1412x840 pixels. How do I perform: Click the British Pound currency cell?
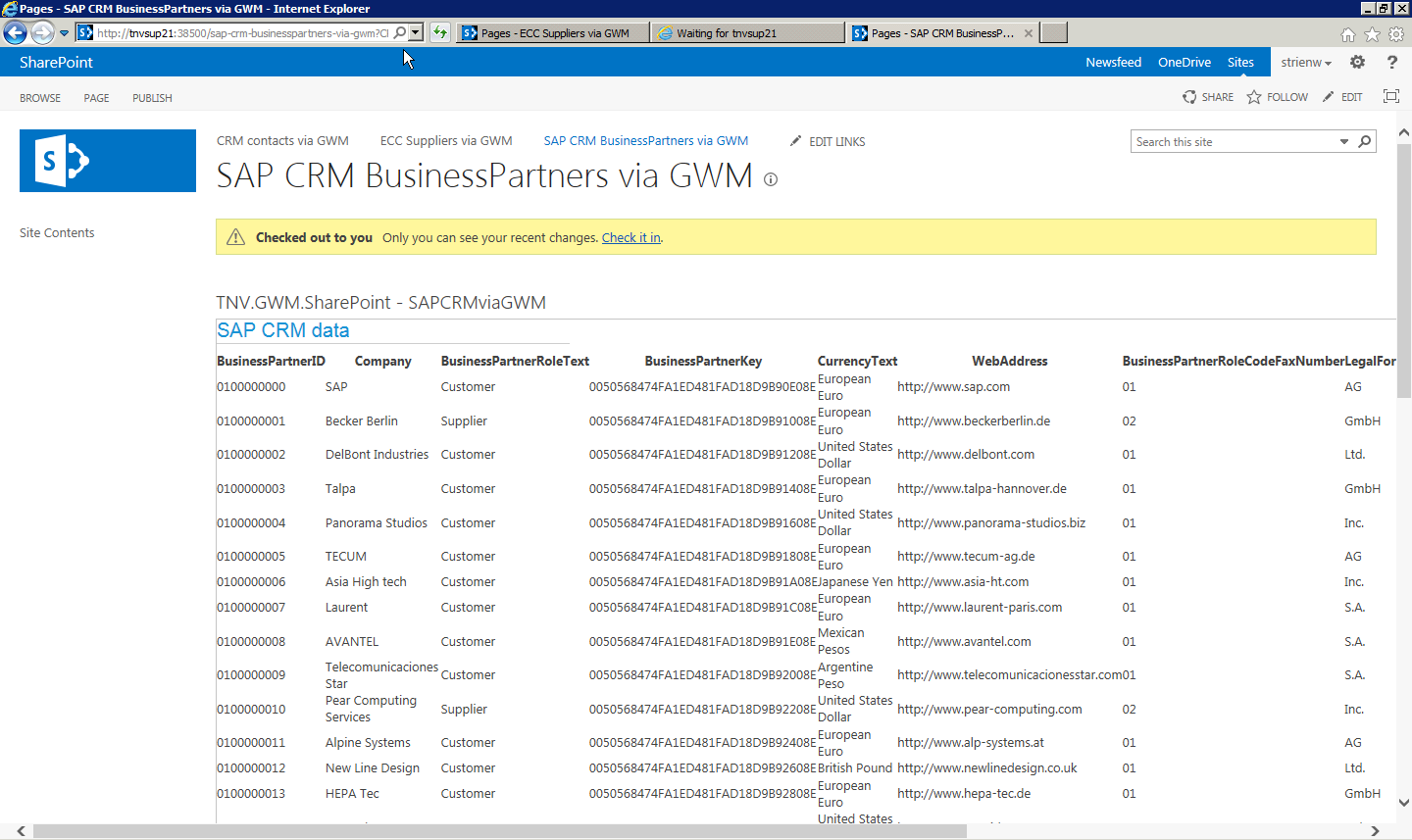855,768
